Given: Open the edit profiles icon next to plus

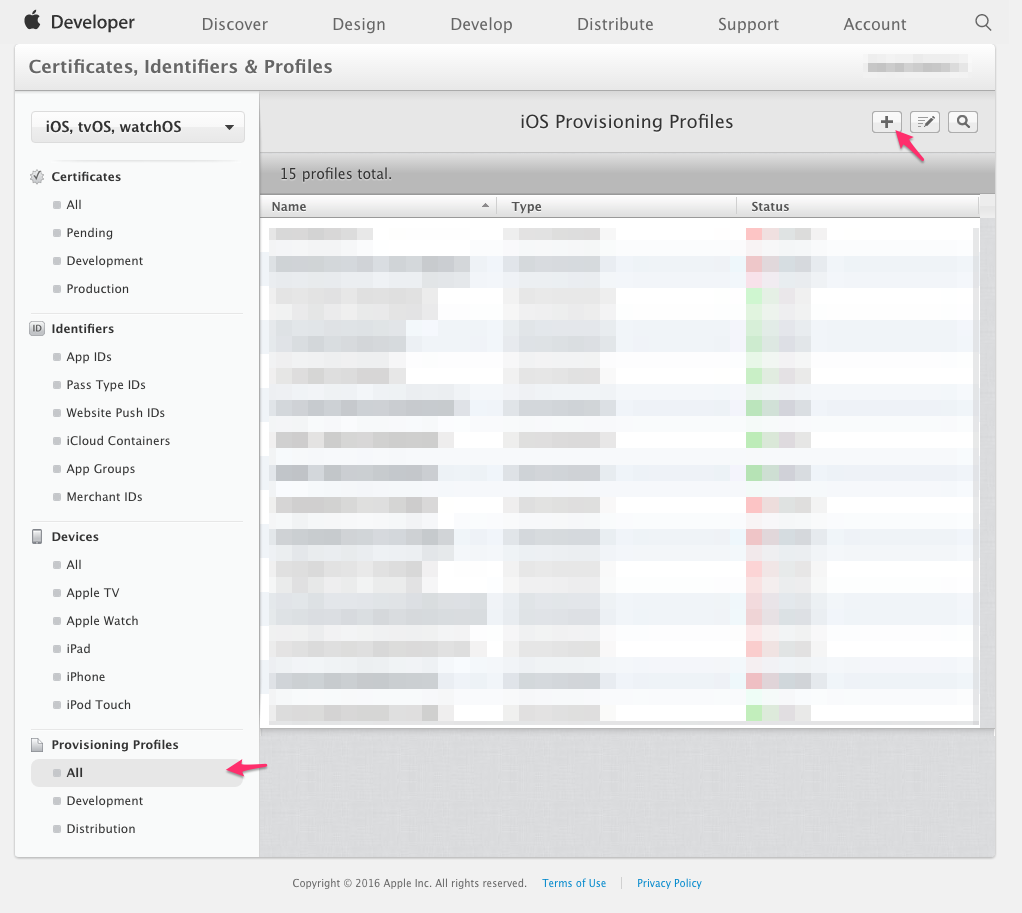Looking at the screenshot, I should click(924, 121).
